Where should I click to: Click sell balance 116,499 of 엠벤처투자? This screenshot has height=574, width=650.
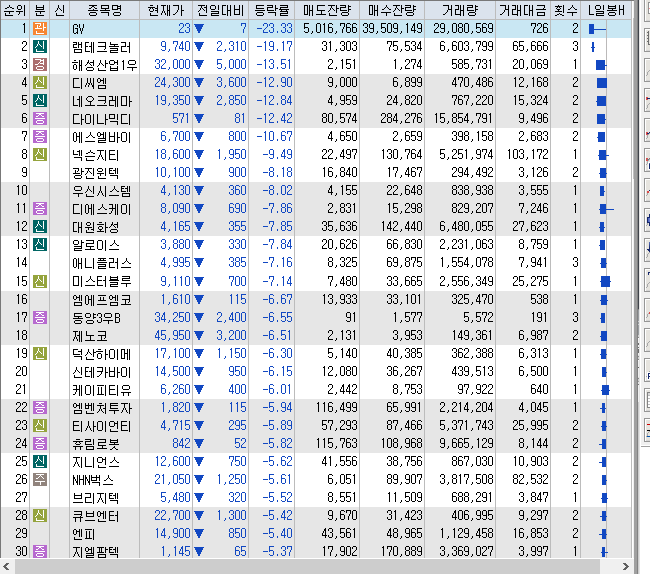pyautogui.click(x=336, y=407)
